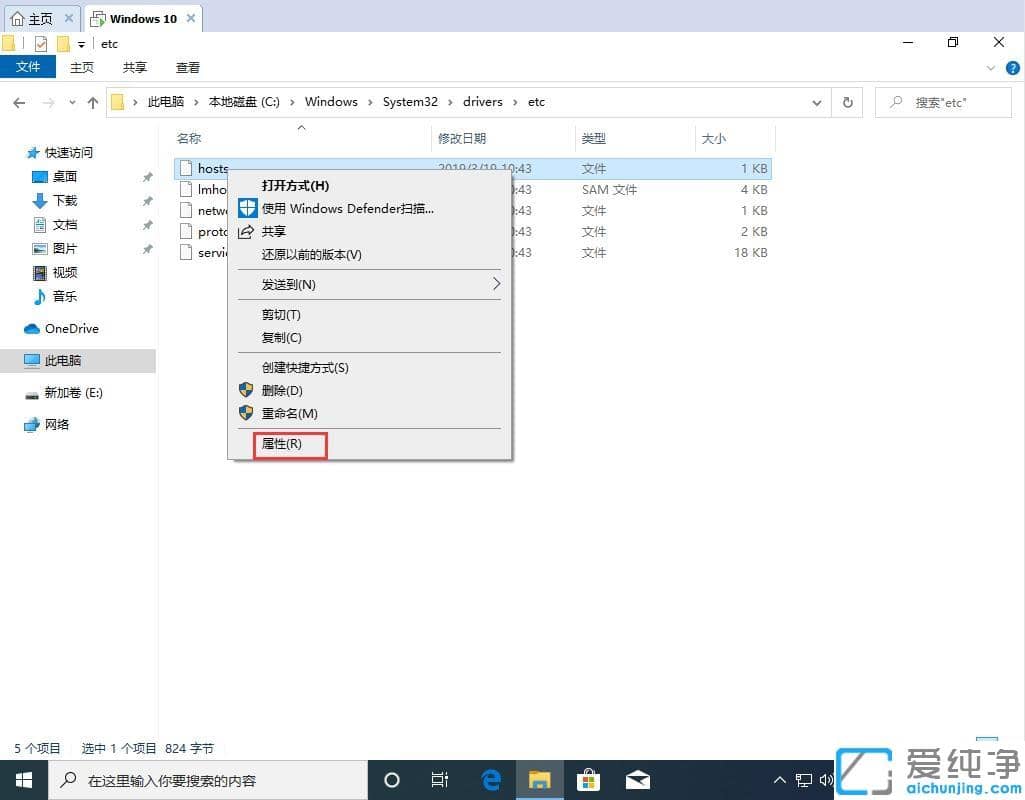
Task: Show hidden tray icons with the chevron
Action: click(x=779, y=780)
